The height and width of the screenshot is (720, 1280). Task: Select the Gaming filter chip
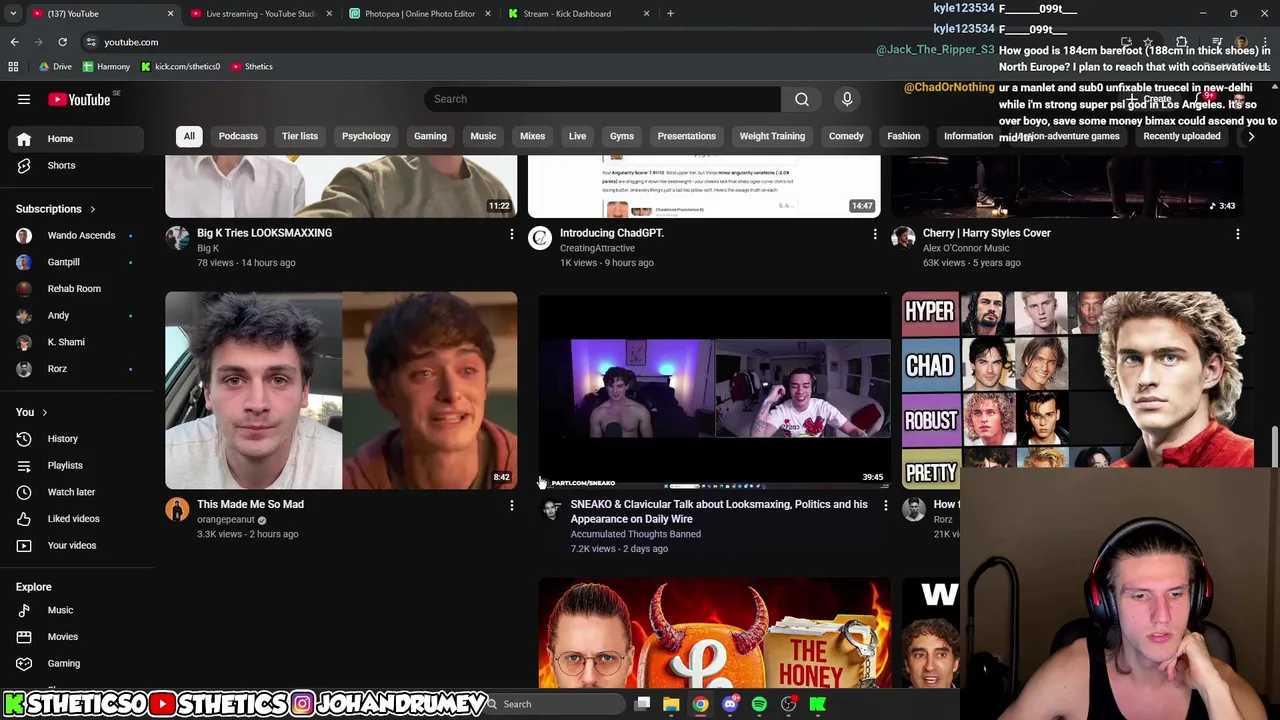(x=430, y=136)
